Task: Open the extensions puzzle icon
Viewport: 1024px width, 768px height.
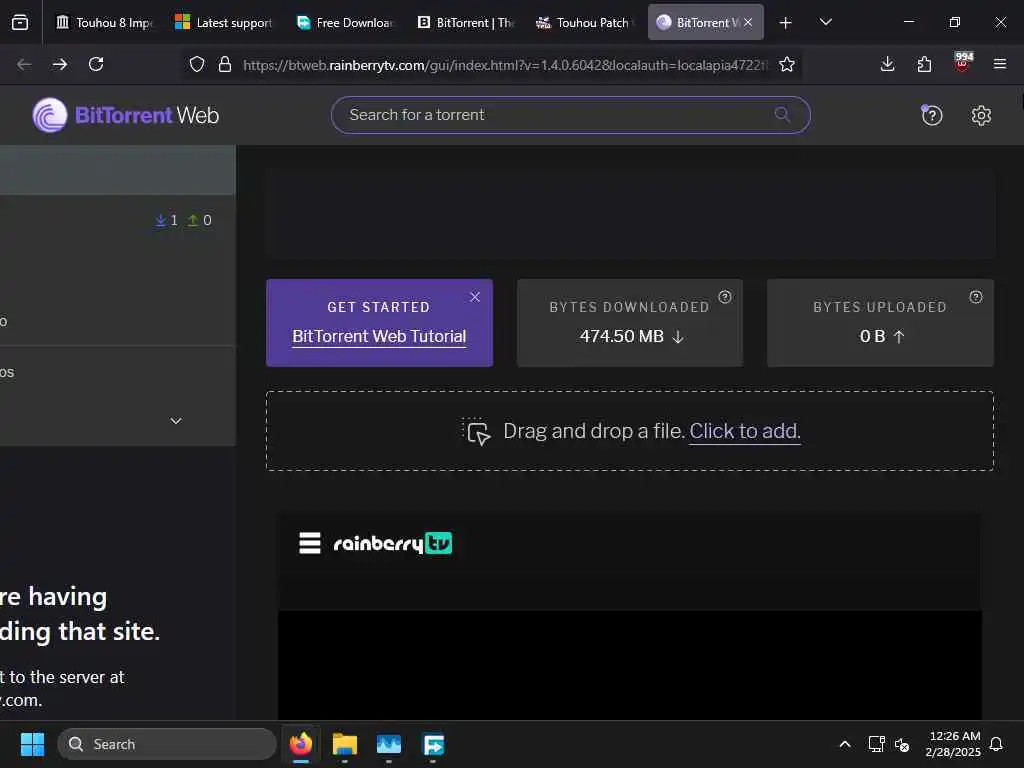Action: (x=924, y=64)
